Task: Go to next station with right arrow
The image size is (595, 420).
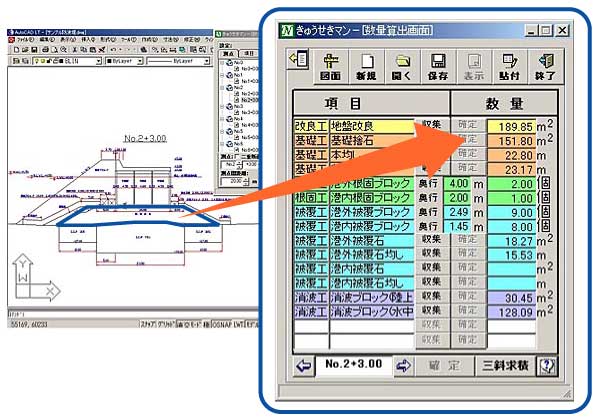Action: tap(403, 366)
